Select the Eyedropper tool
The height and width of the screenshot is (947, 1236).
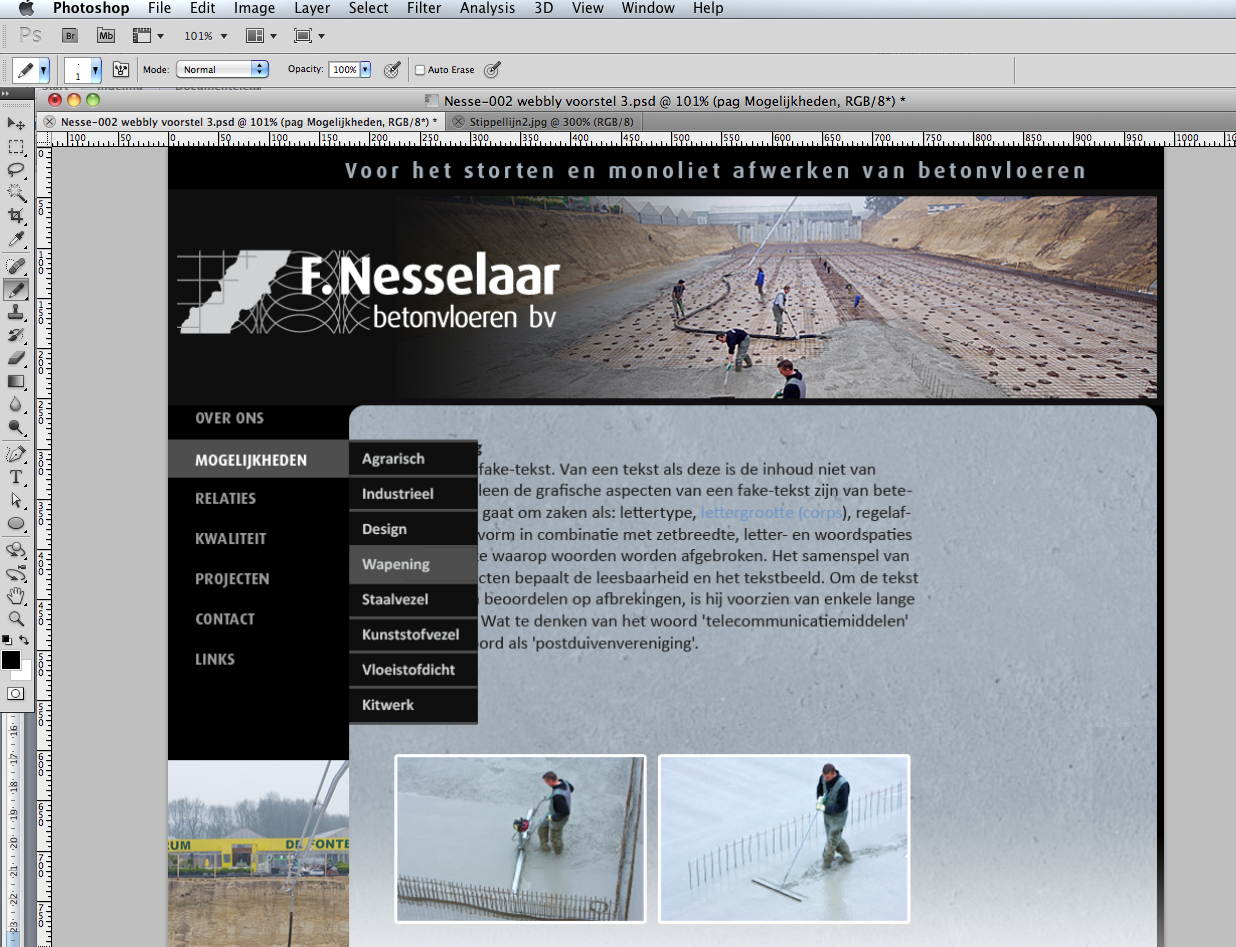click(x=16, y=239)
